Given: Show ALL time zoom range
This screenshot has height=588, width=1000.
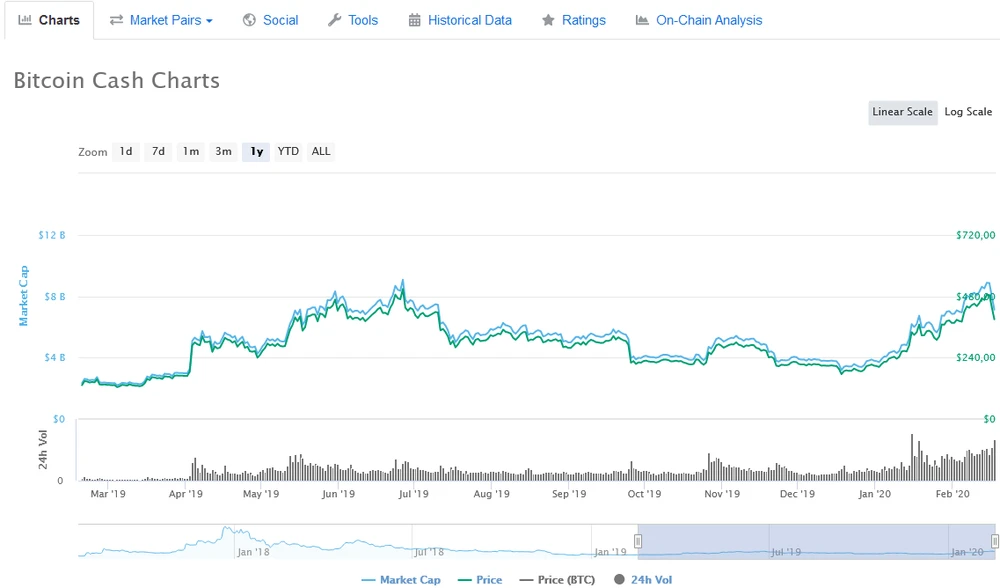Looking at the screenshot, I should coord(321,152).
